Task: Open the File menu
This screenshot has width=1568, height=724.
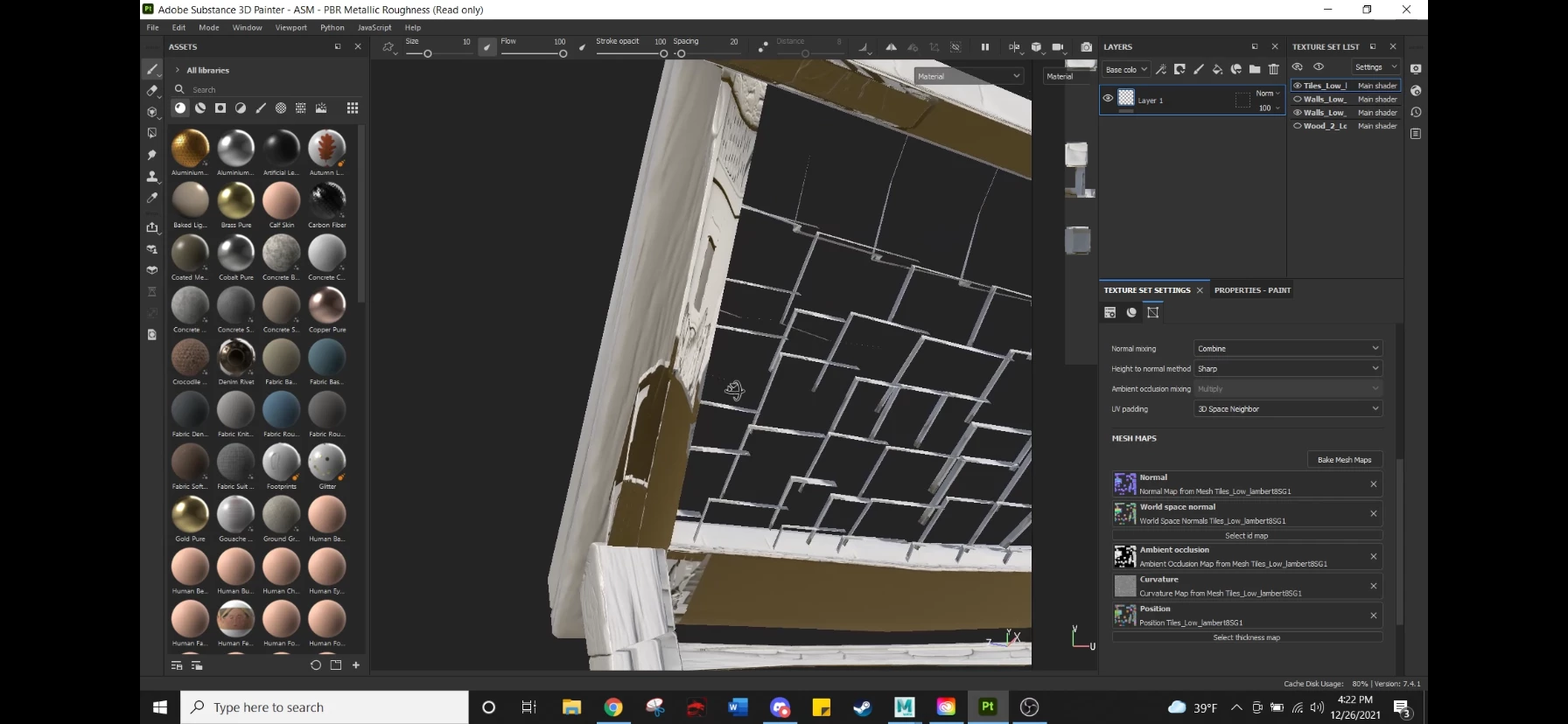Action: click(153, 27)
